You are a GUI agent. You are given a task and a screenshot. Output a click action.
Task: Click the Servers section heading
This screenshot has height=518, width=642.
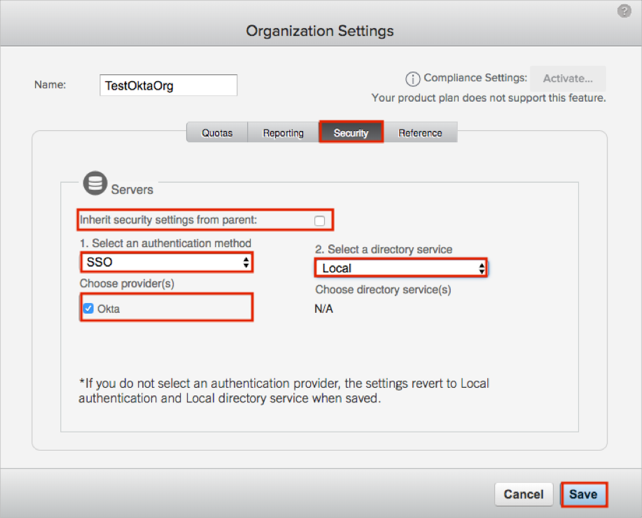click(132, 188)
